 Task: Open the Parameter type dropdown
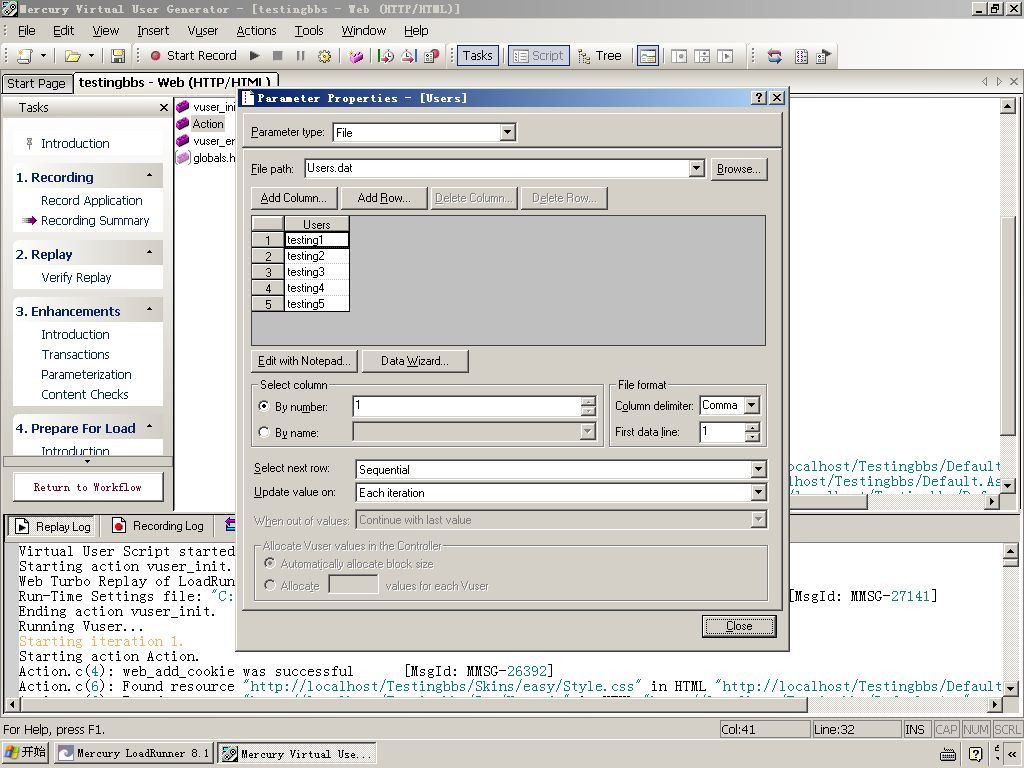pos(507,133)
